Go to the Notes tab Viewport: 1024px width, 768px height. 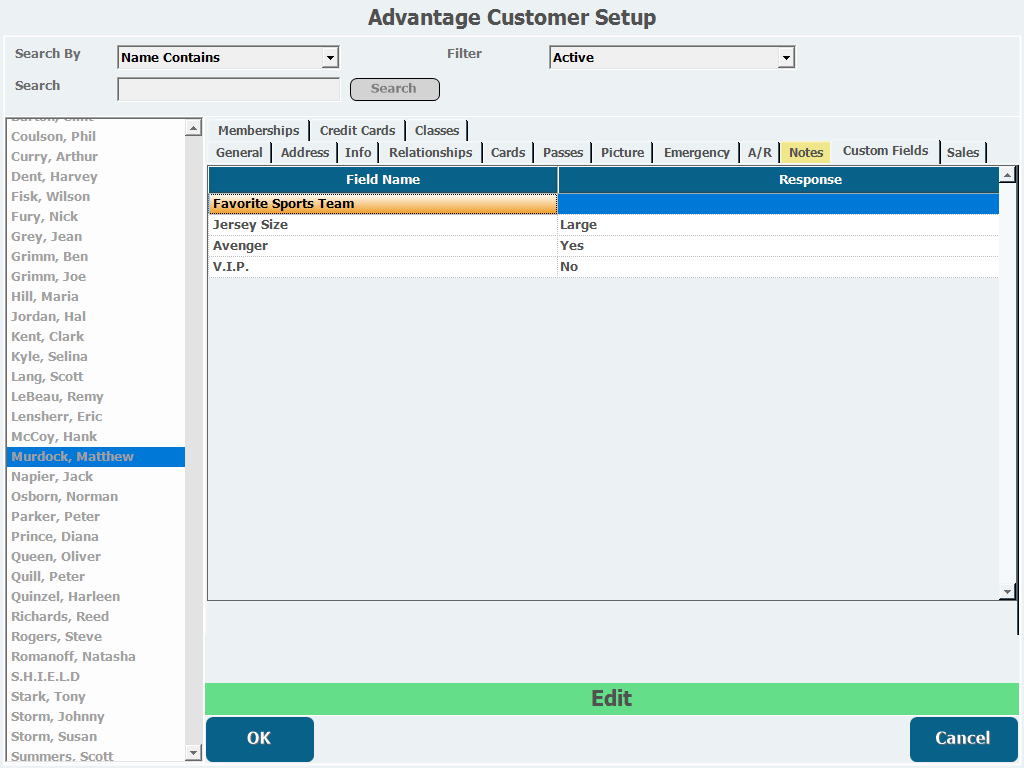806,152
